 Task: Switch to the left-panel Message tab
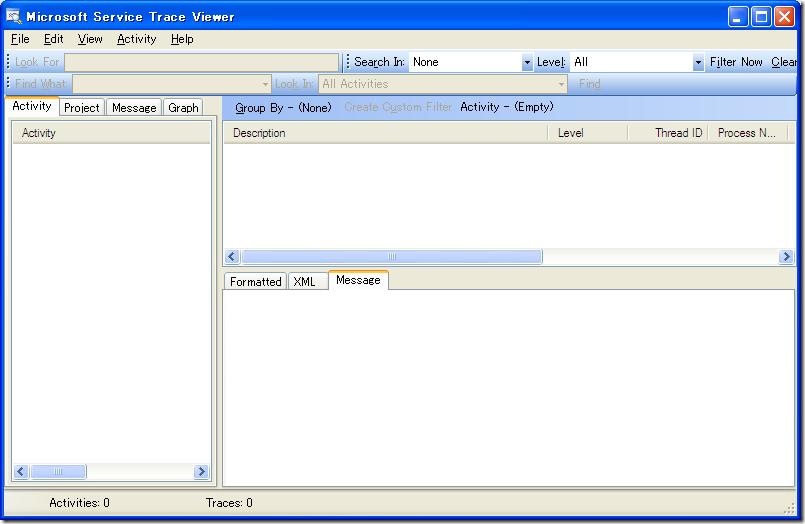pyautogui.click(x=134, y=108)
